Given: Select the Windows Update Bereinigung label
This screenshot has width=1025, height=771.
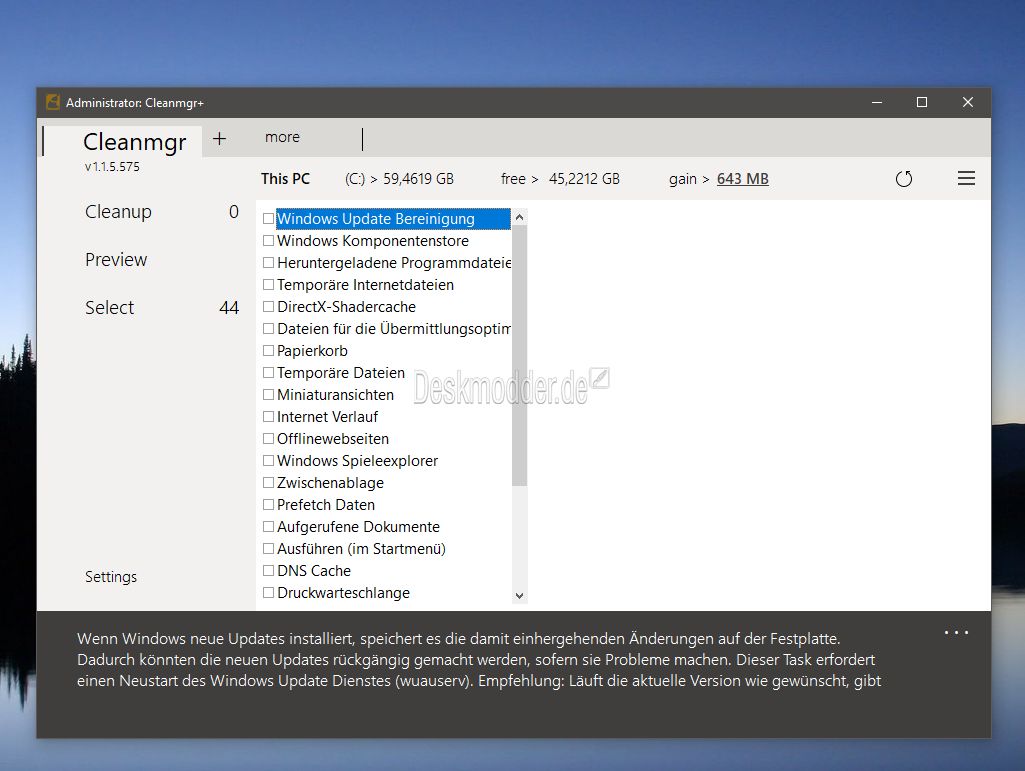Looking at the screenshot, I should click(376, 218).
